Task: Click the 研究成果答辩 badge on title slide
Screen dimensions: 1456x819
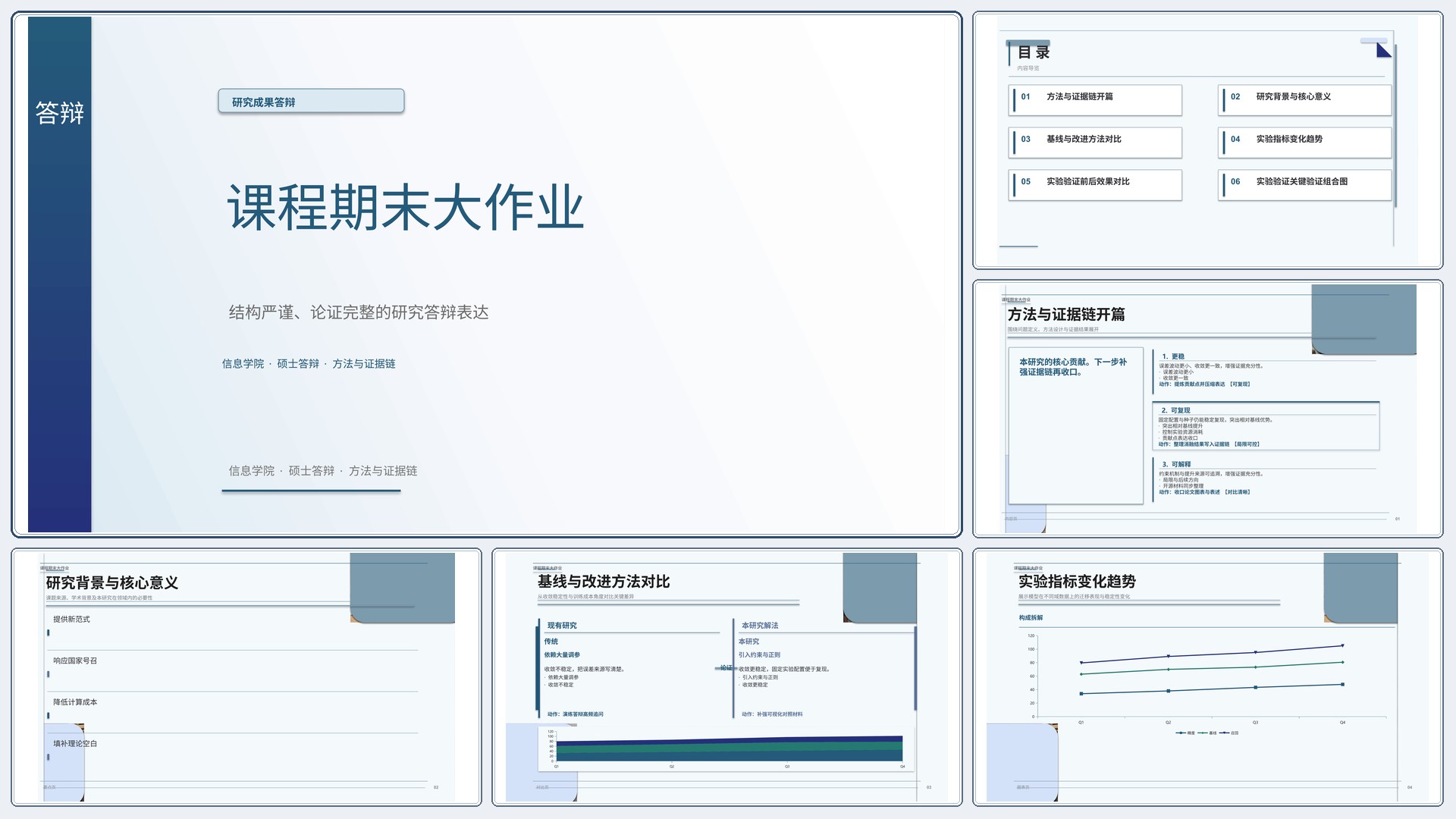Action: tap(311, 102)
